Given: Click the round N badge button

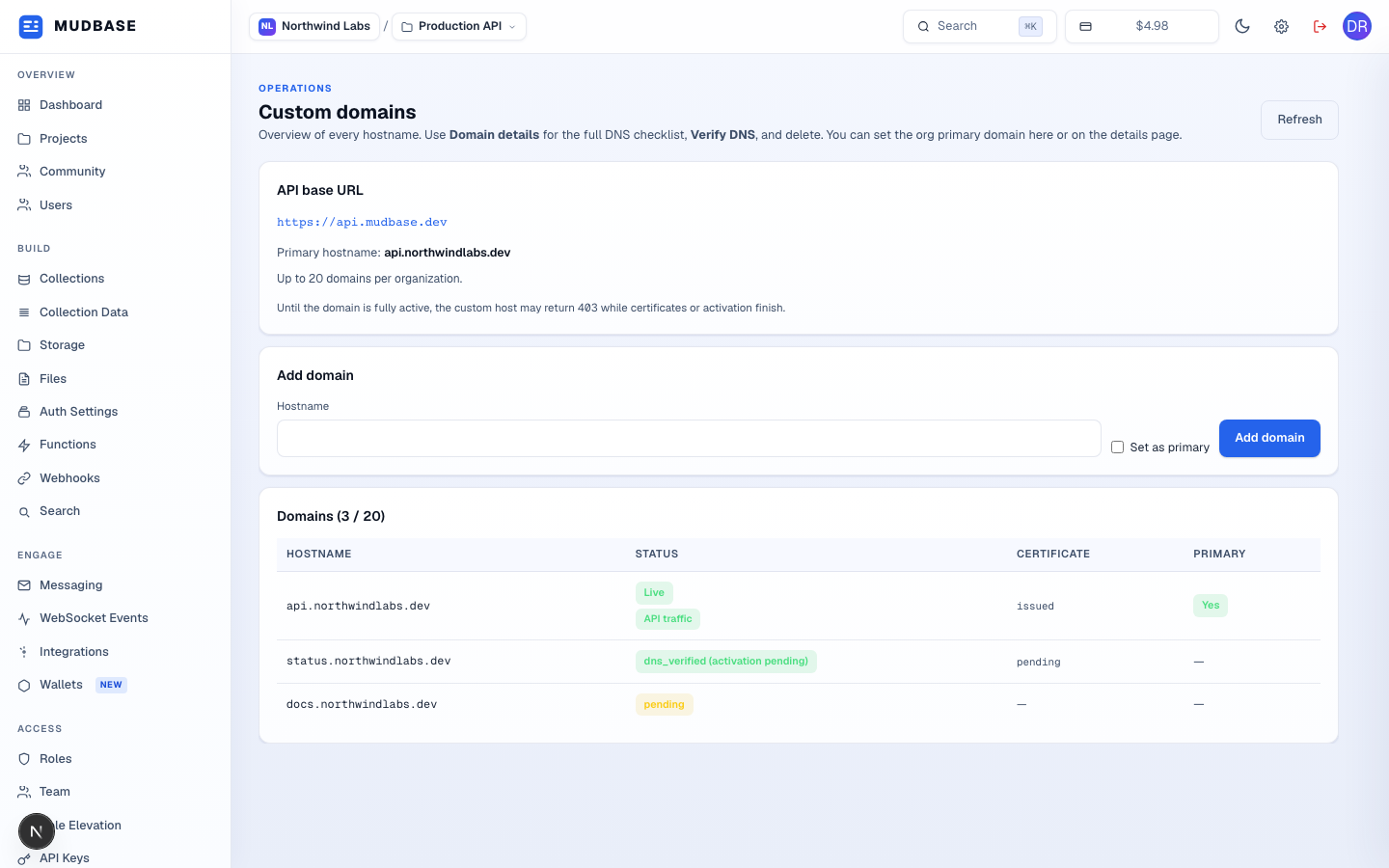Looking at the screenshot, I should click(37, 831).
